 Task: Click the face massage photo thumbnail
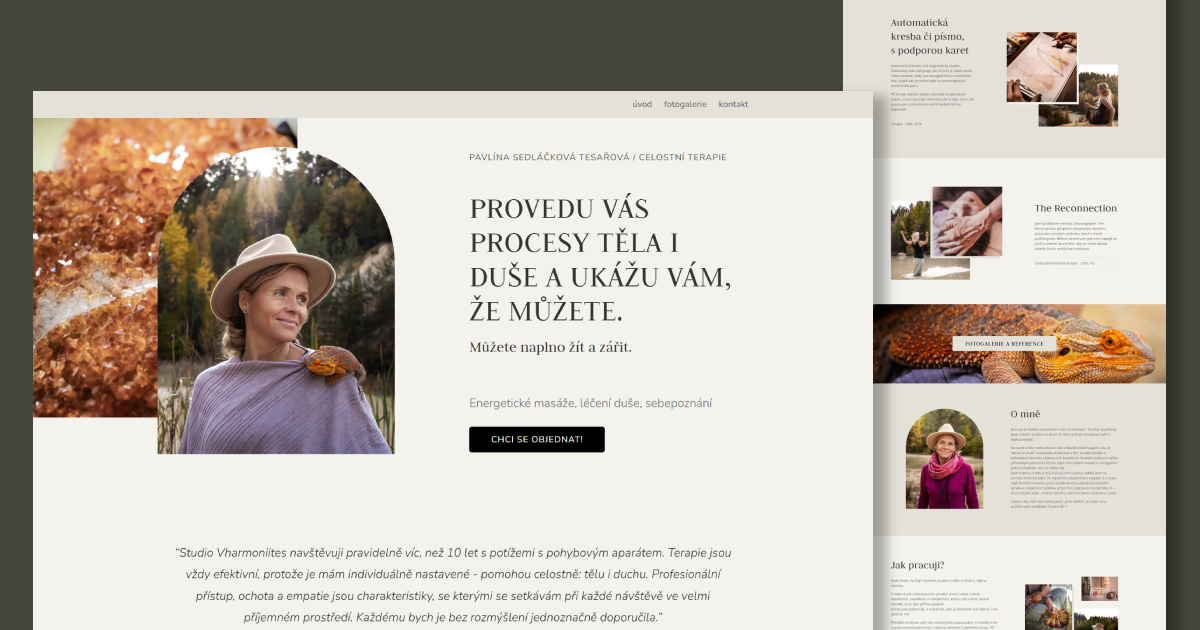tap(967, 221)
